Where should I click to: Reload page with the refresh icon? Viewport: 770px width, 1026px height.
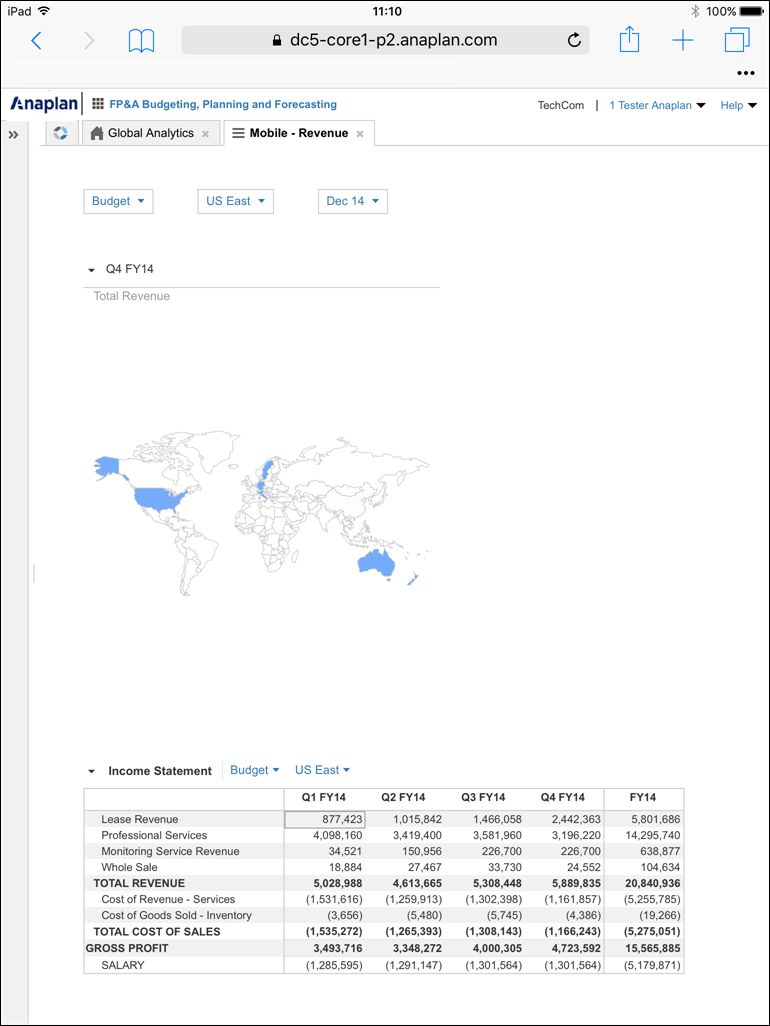coord(574,41)
